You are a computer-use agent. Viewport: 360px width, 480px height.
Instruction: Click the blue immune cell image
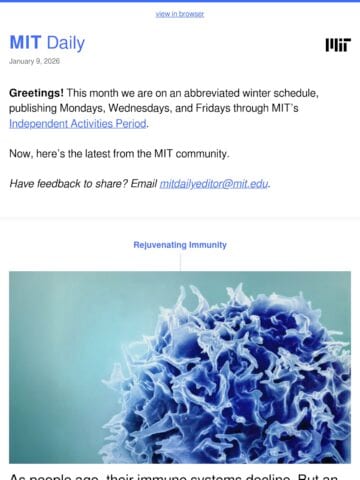[180, 367]
